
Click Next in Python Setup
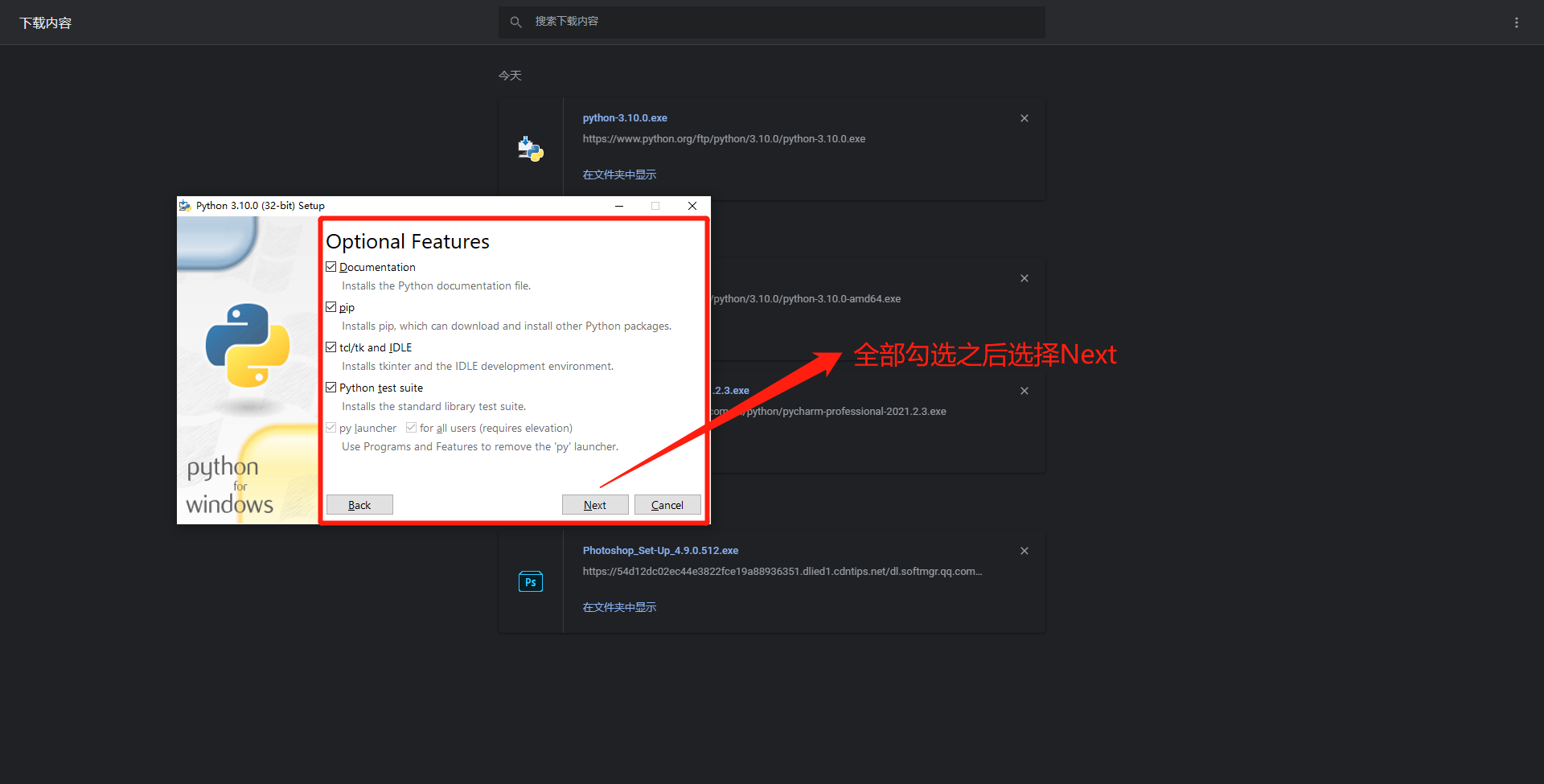coord(595,505)
